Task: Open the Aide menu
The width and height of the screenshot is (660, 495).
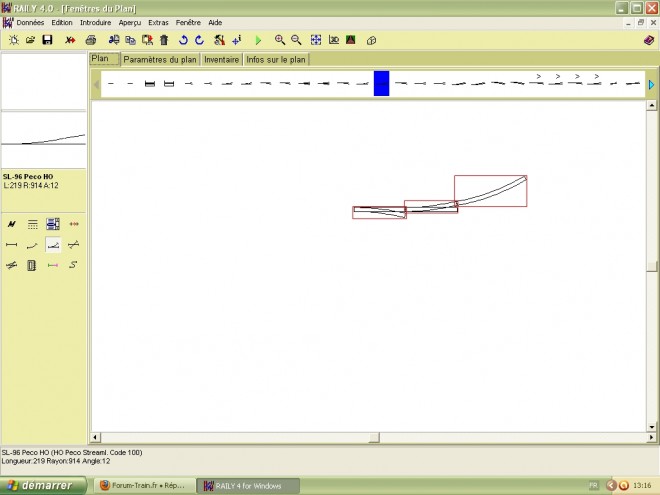Action: (215, 23)
